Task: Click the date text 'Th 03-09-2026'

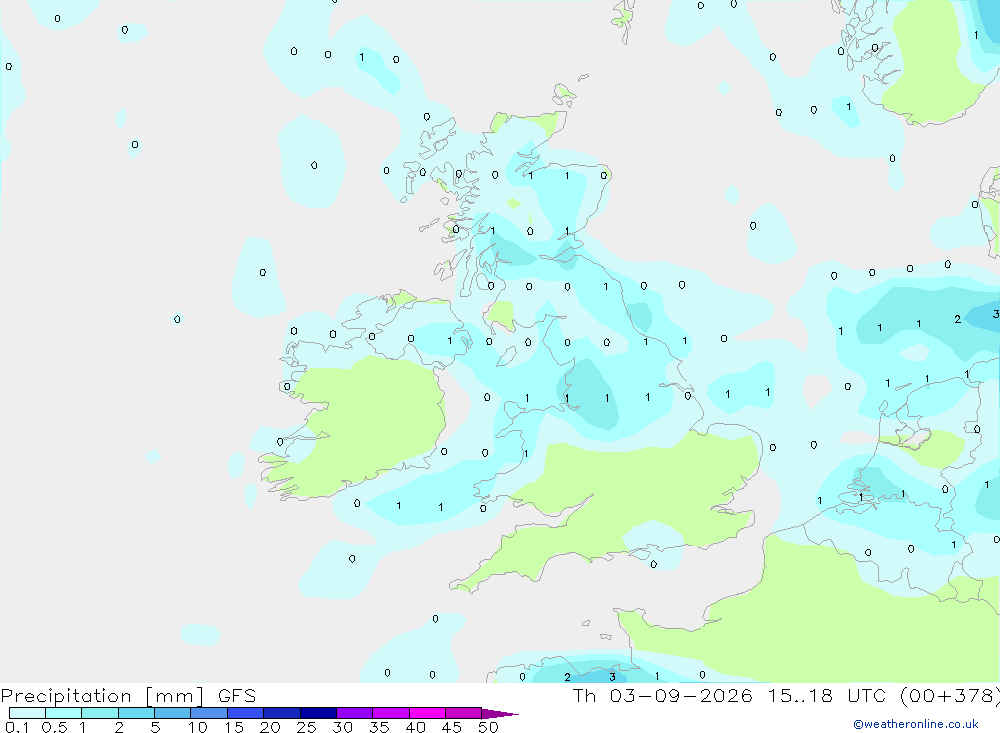Action: (662, 696)
